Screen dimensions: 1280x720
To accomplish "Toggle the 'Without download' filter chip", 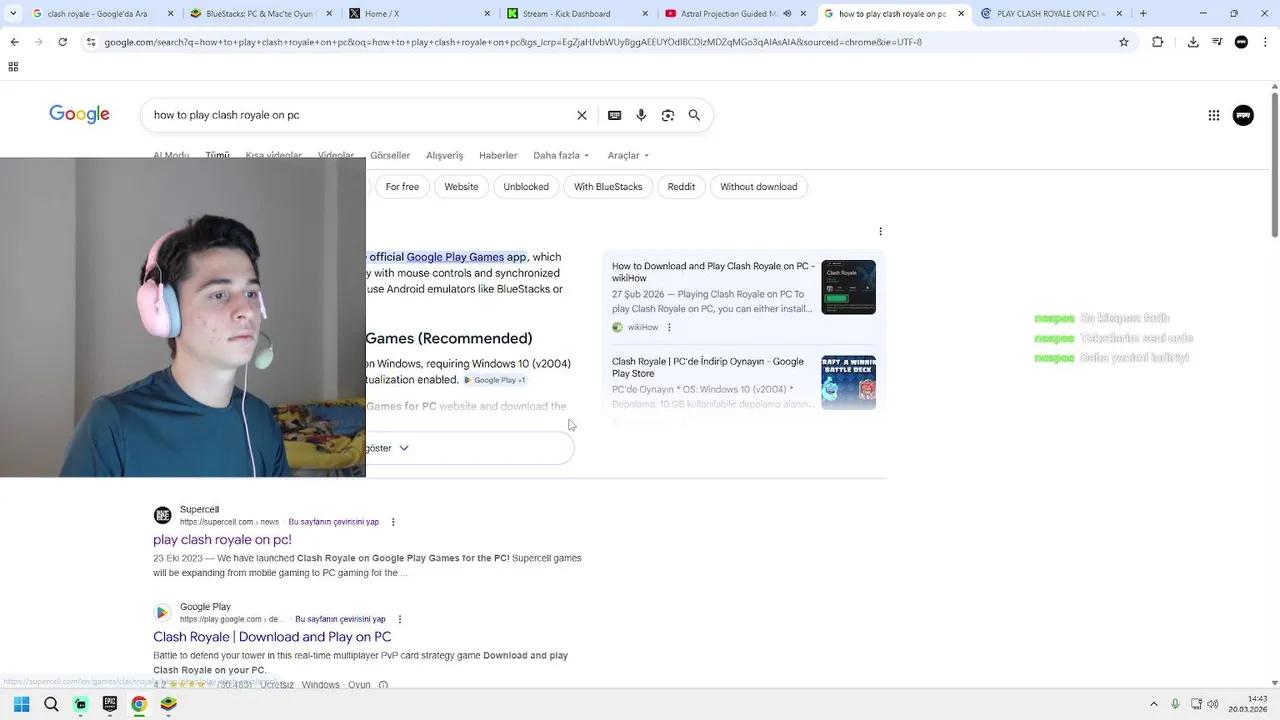I will click(x=758, y=186).
